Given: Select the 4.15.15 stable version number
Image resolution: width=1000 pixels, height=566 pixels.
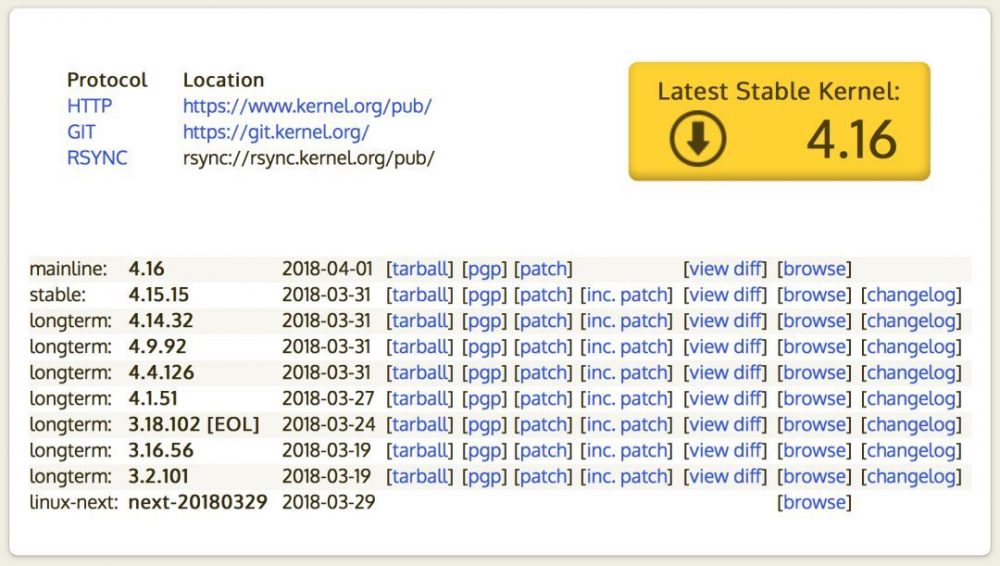Looking at the screenshot, I should click(159, 295).
